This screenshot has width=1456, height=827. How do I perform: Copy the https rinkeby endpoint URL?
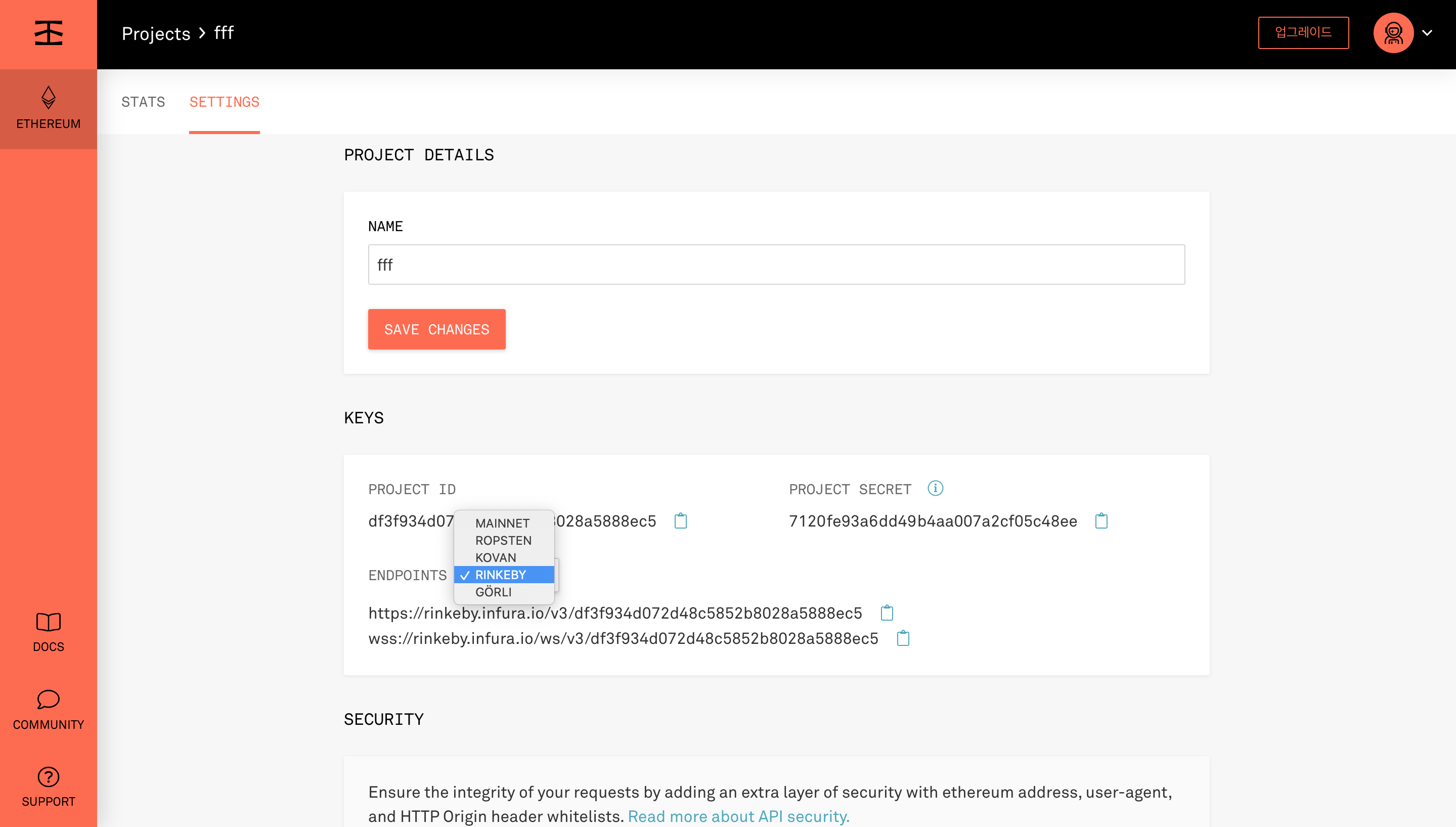887,613
